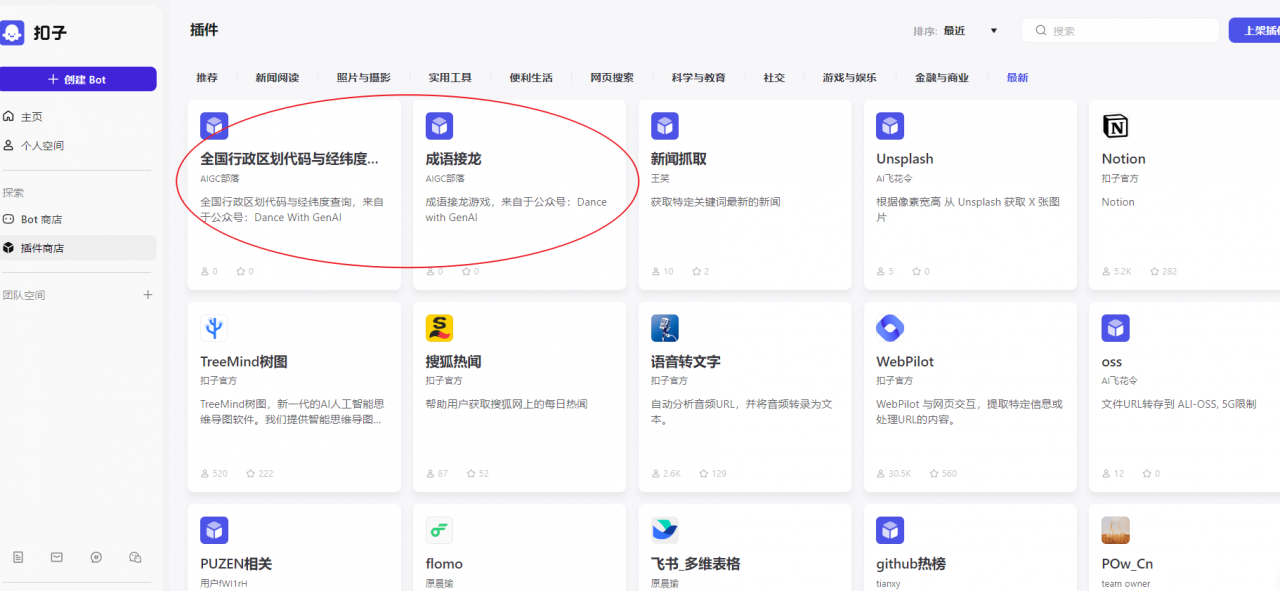
Task: Add a team with the 团队空间 plus icon
Action: coord(148,295)
